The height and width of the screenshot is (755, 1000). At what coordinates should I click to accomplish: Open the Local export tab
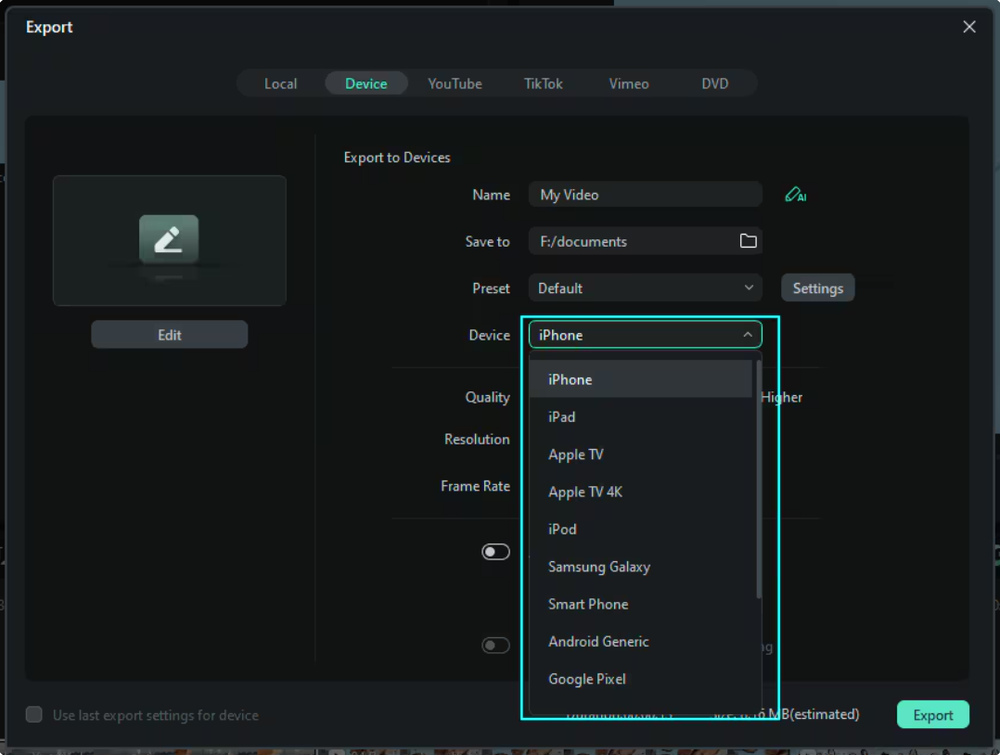coord(280,83)
